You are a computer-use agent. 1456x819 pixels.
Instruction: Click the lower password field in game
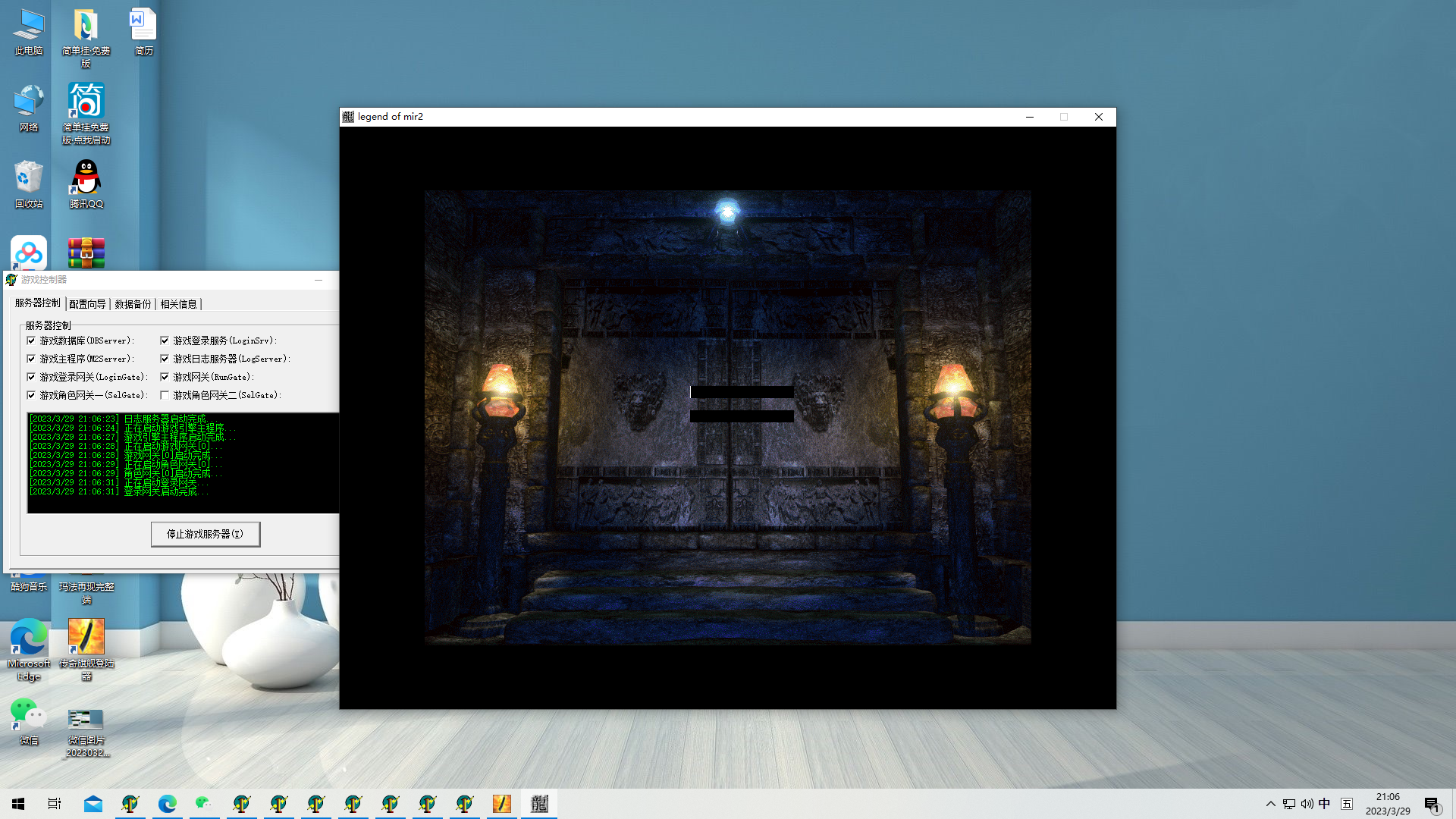point(742,416)
